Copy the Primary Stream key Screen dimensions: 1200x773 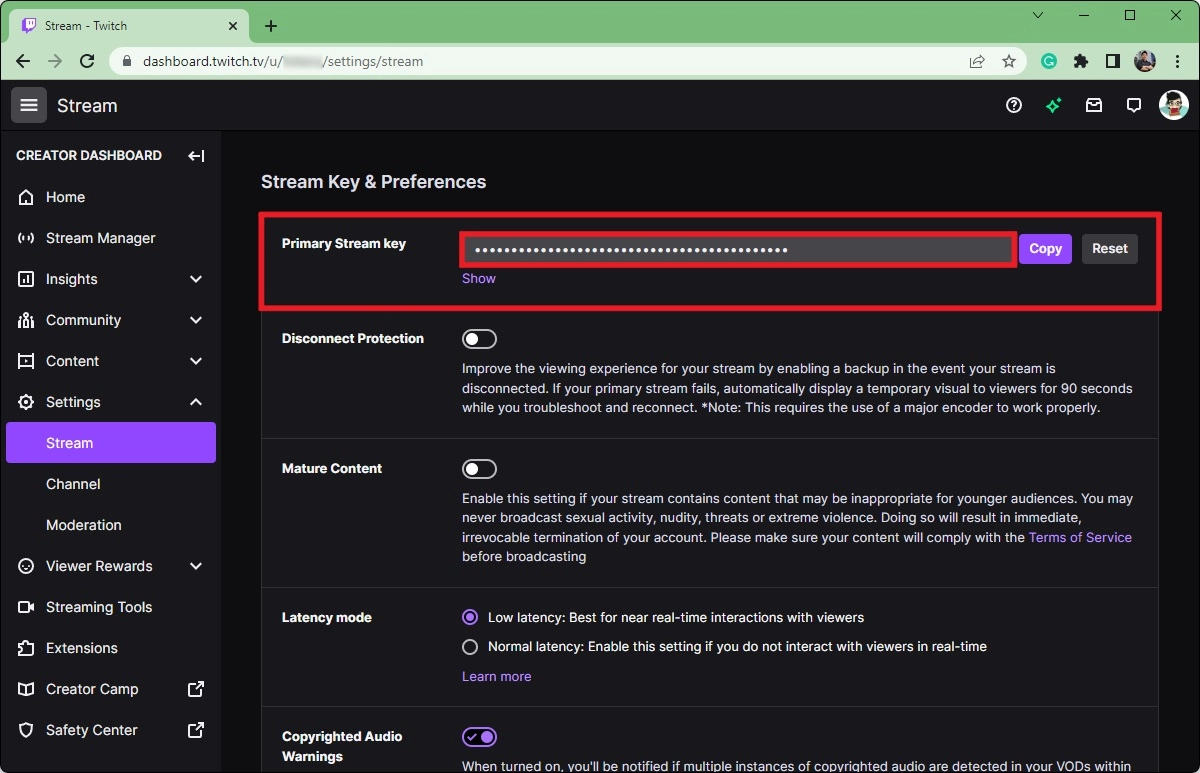pos(1044,249)
